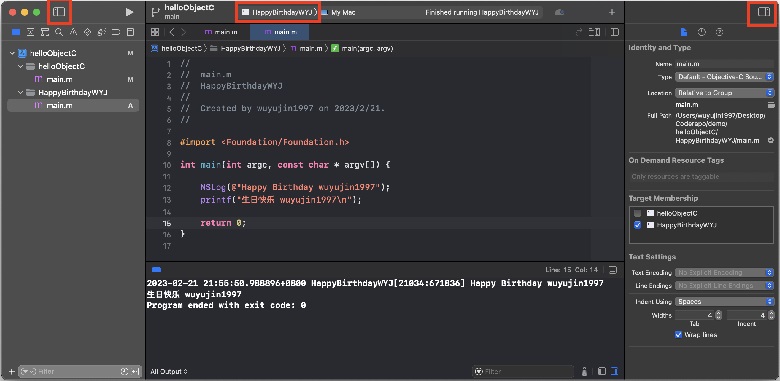Toggle source-control status filter in navigator

[135, 372]
